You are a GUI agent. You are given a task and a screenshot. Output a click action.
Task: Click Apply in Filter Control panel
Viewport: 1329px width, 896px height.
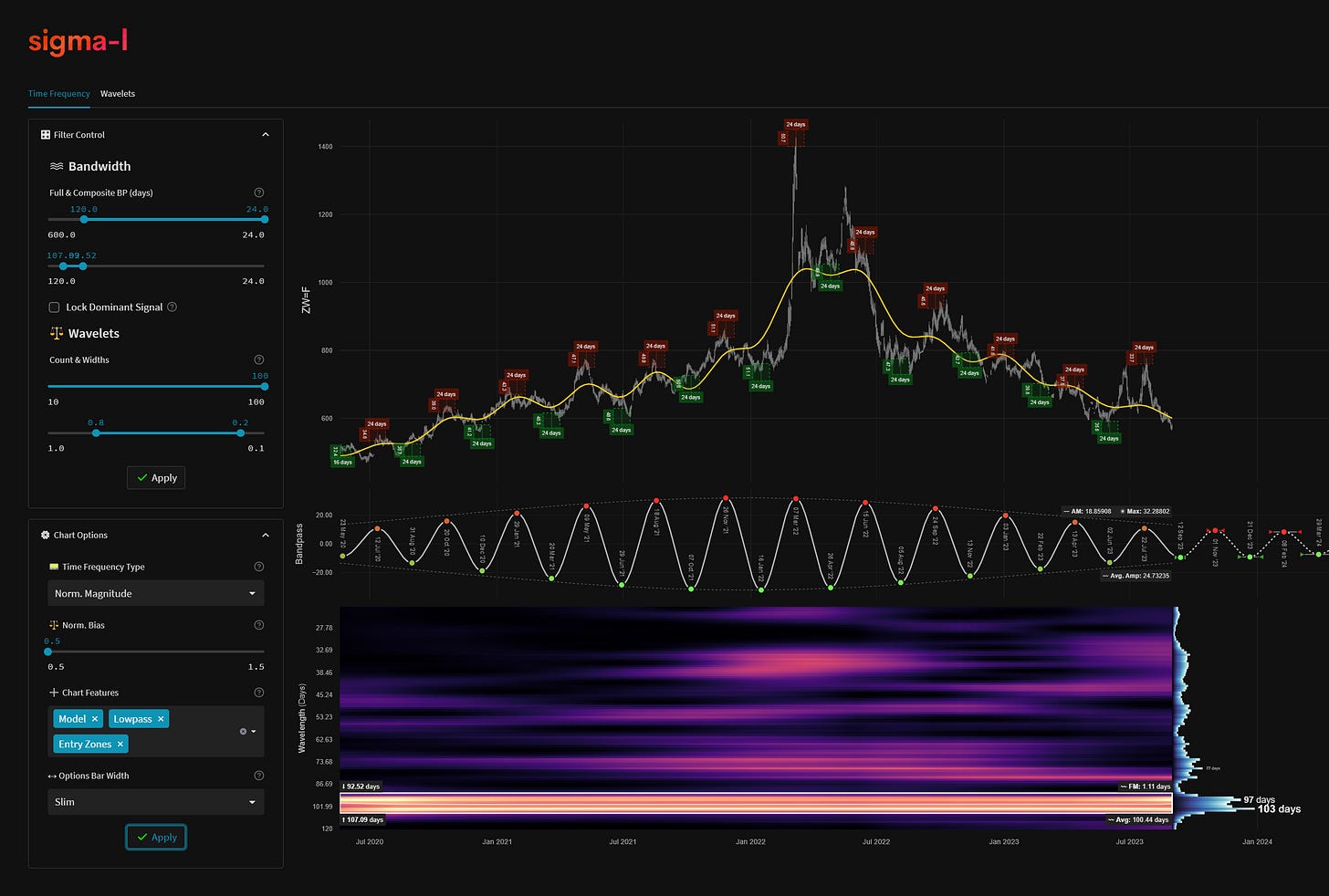(156, 478)
